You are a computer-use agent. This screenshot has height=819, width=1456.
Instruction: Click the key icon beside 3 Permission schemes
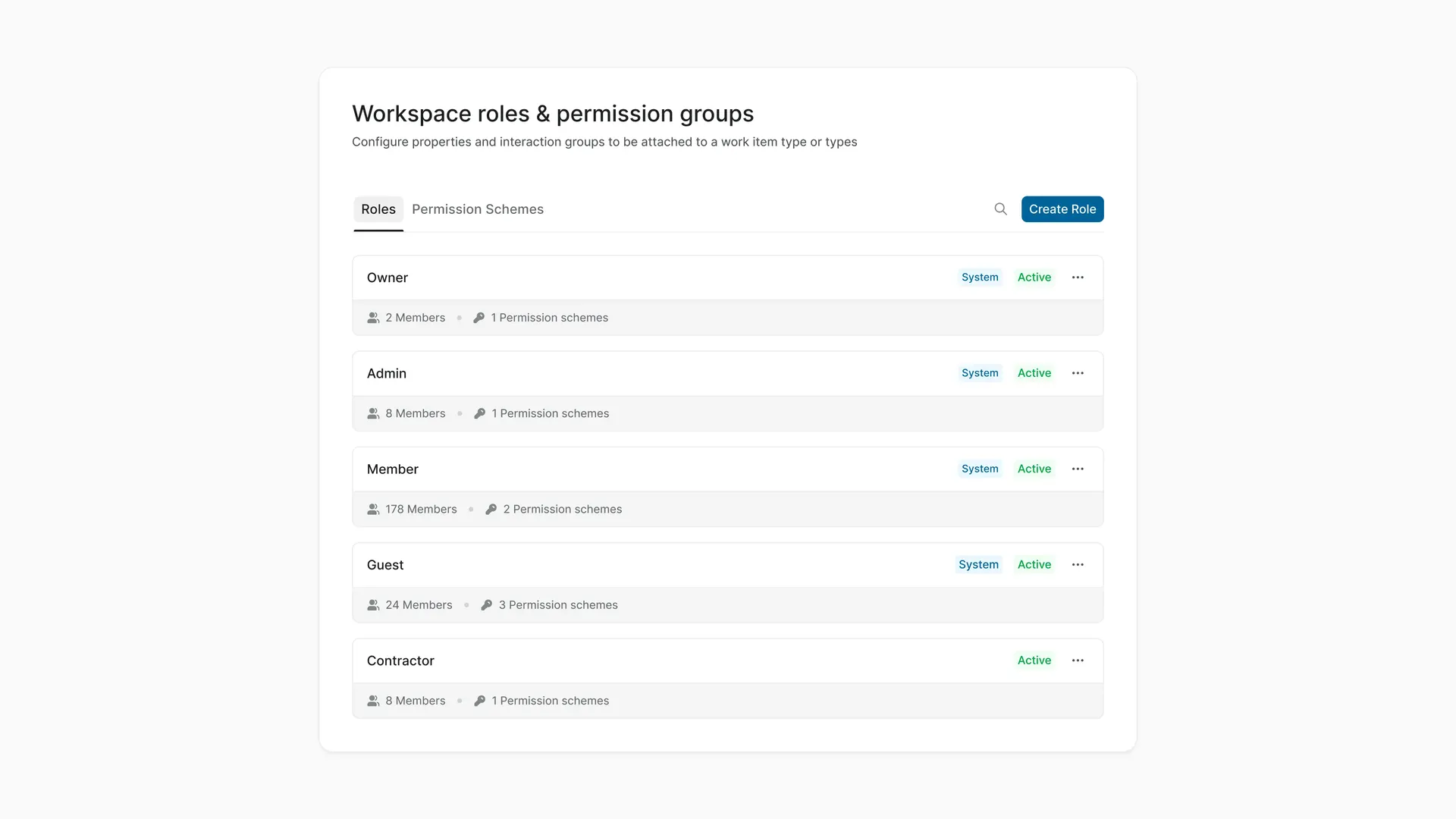pos(486,605)
